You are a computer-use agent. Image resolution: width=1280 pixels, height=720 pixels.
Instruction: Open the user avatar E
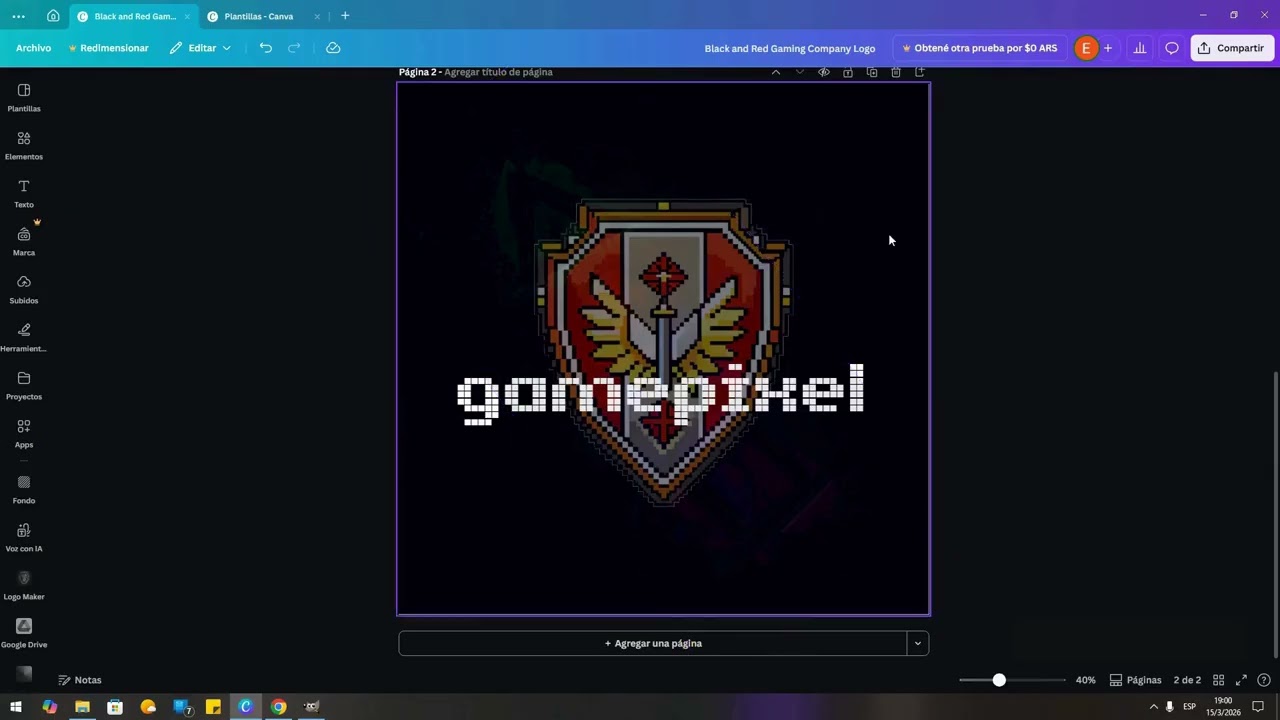tap(1086, 48)
